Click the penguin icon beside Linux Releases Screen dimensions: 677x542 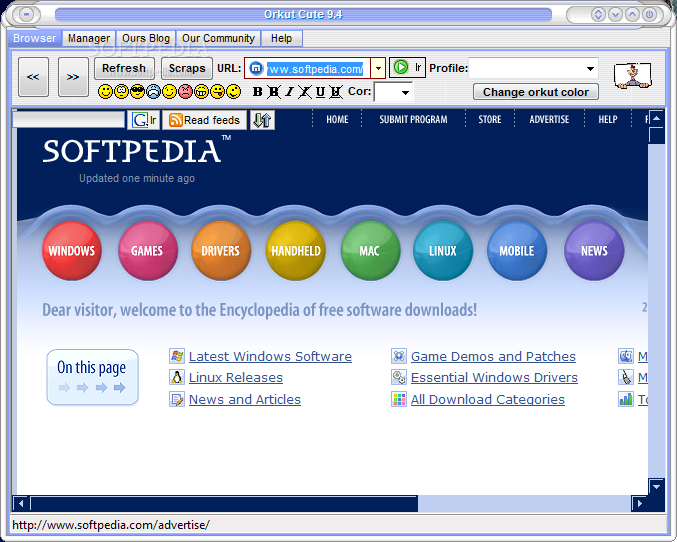(x=177, y=377)
